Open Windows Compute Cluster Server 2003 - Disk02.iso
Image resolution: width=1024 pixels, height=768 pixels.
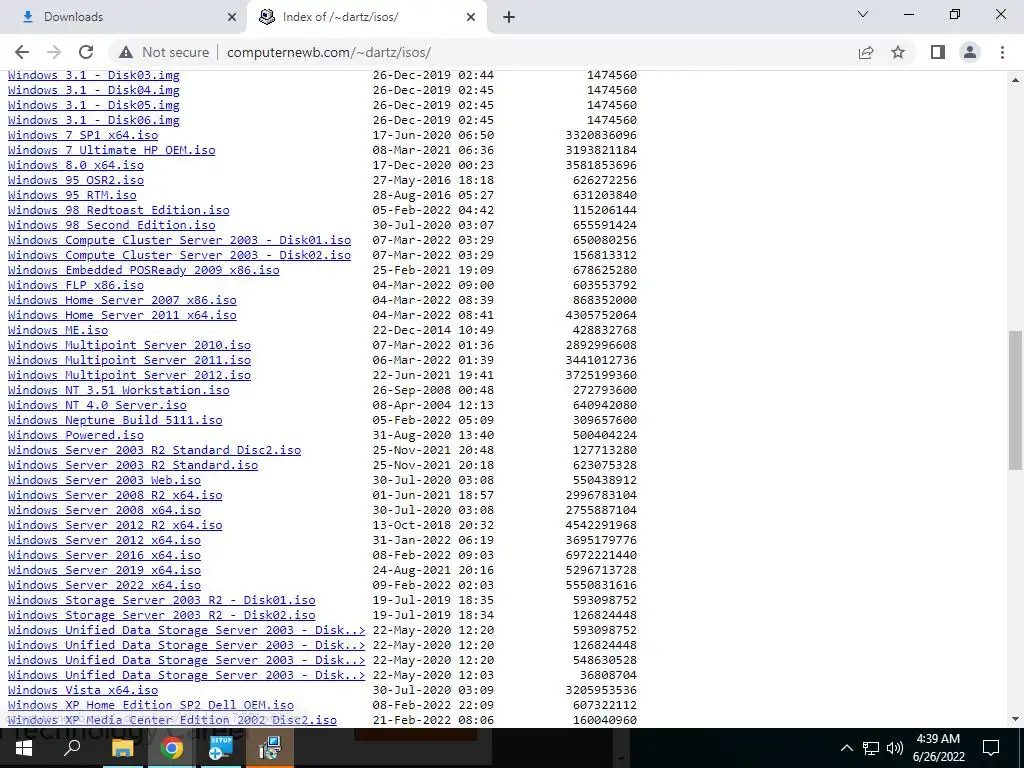[180, 255]
